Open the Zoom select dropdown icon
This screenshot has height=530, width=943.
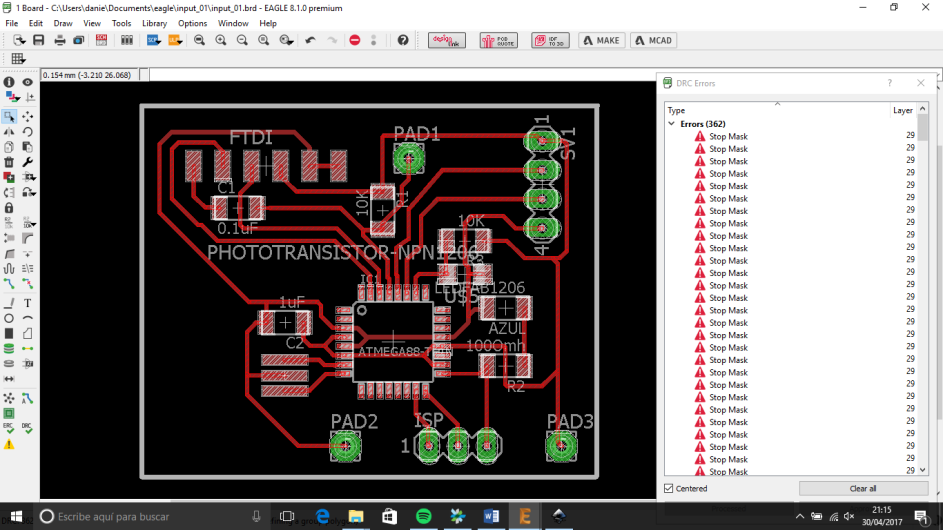(286, 40)
